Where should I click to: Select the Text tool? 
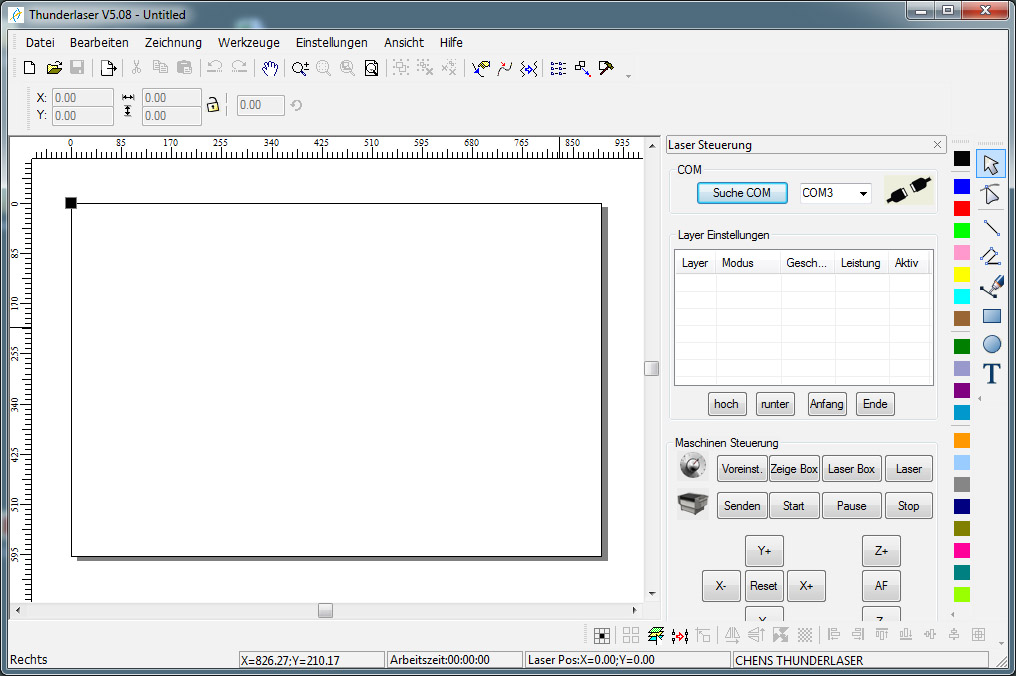click(x=991, y=374)
